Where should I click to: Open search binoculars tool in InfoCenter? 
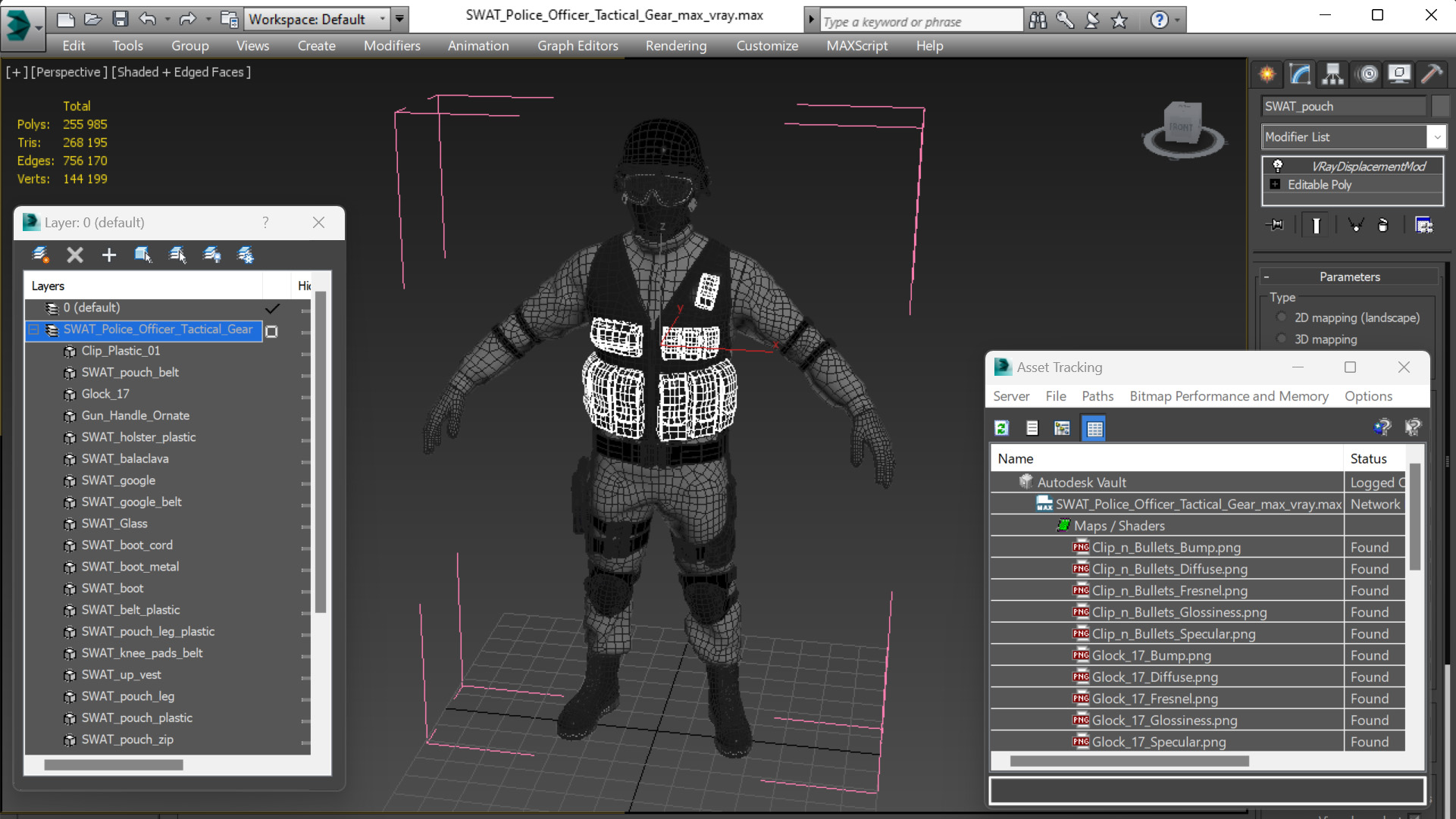click(x=1038, y=20)
